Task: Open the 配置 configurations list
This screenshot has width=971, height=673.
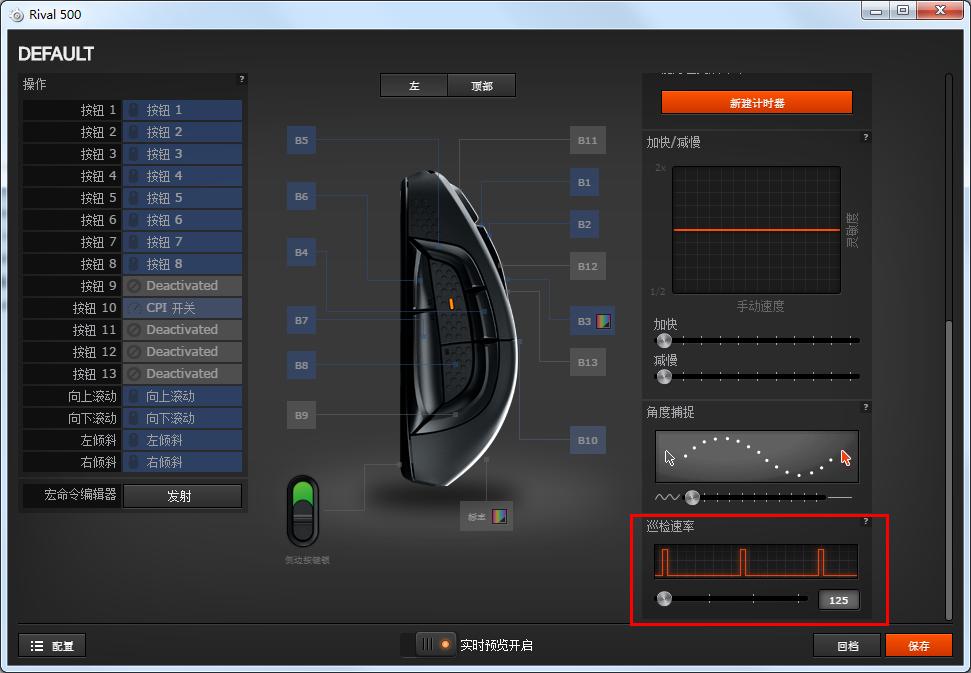Action: [52, 646]
